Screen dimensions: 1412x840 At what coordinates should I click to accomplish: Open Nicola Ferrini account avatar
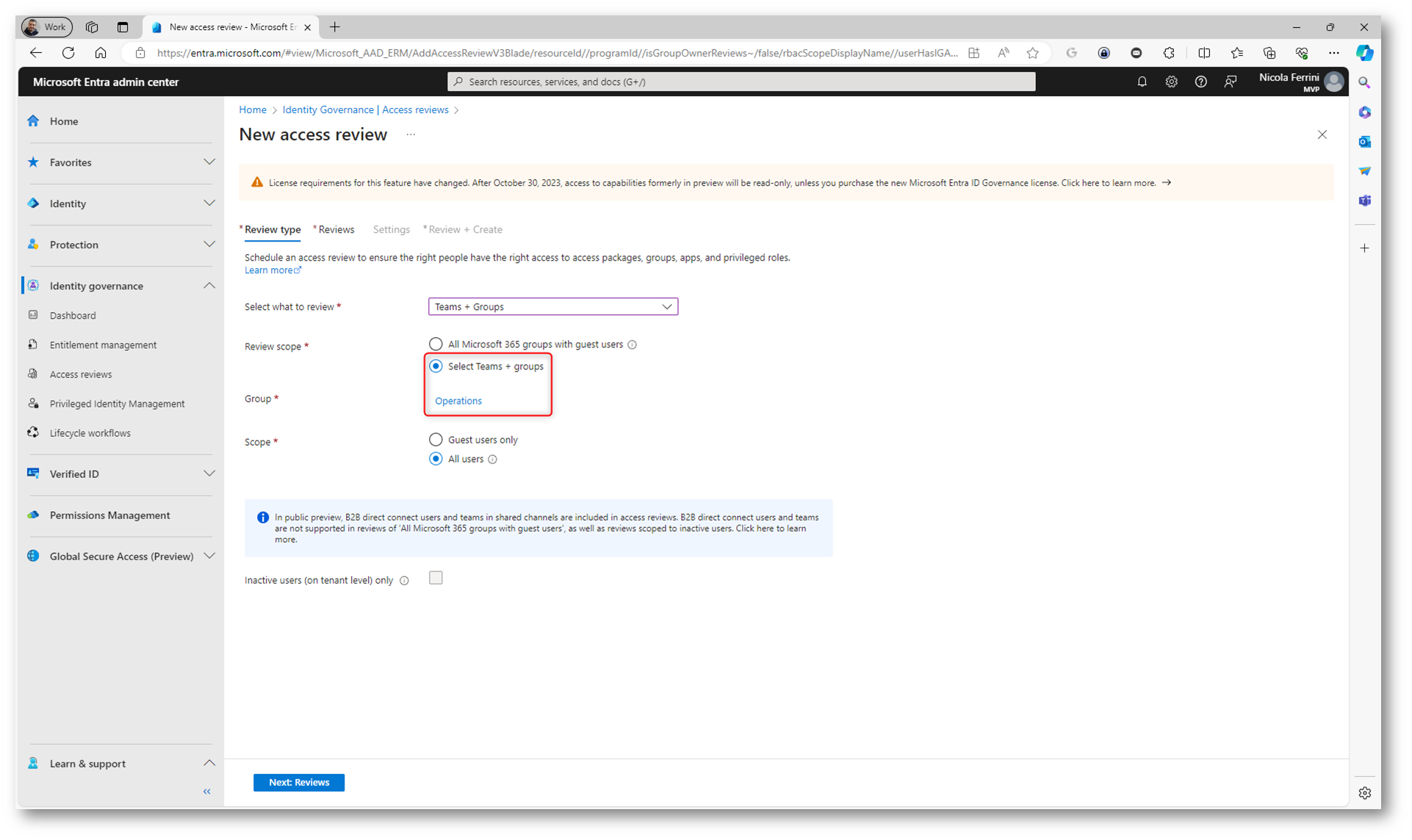pyautogui.click(x=1334, y=82)
